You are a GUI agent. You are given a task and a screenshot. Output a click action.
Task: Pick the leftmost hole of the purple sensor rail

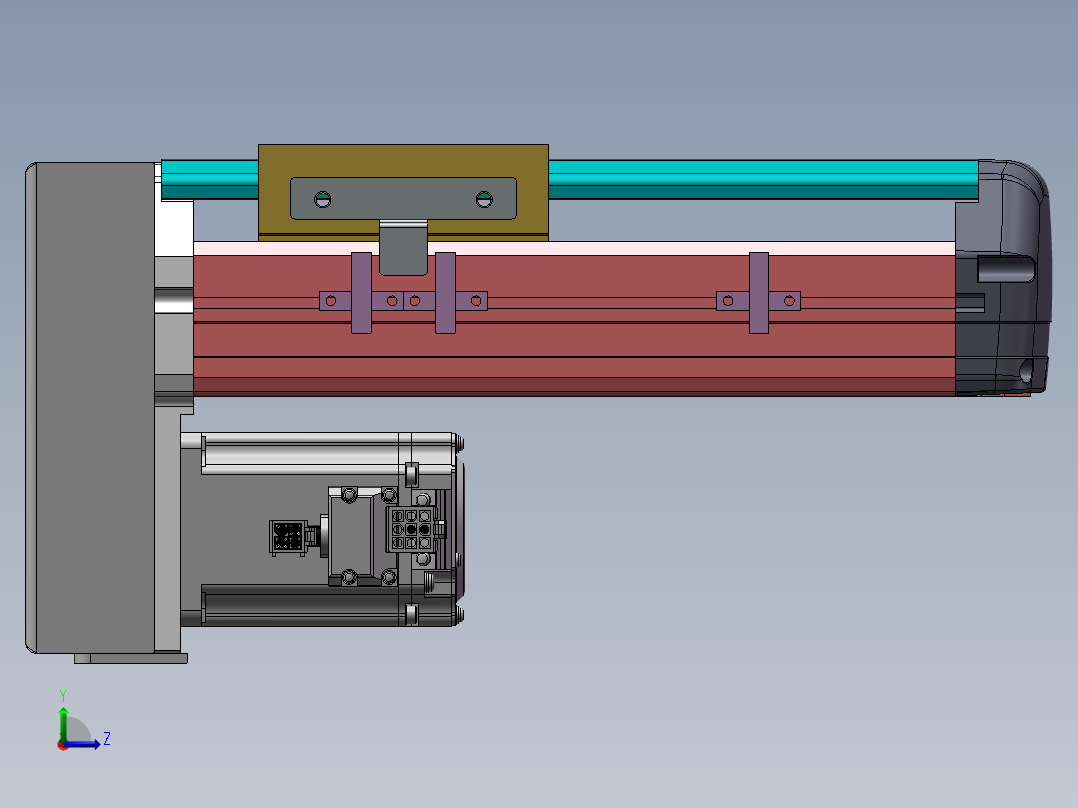pyautogui.click(x=331, y=301)
